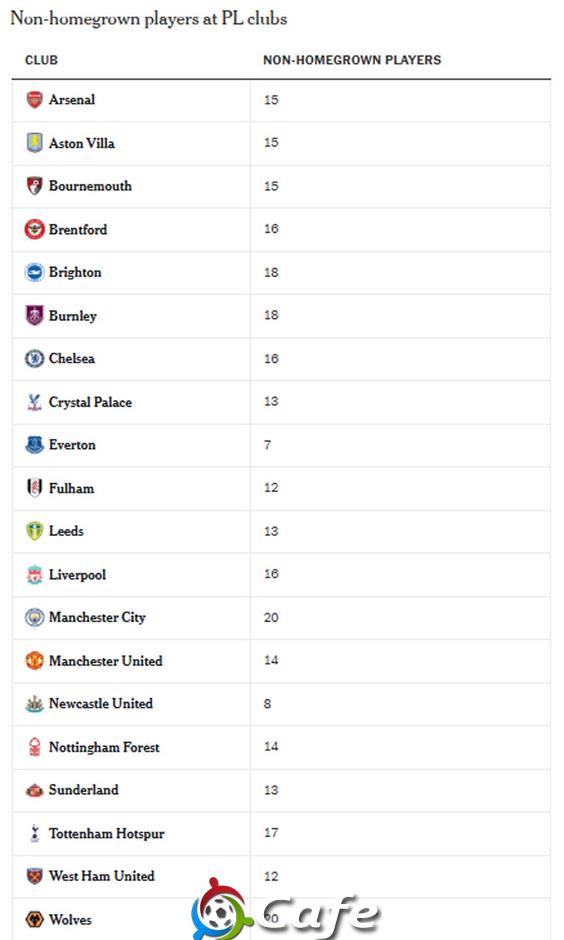Image resolution: width=564 pixels, height=940 pixels.
Task: Select the West Ham United row text
Action: tap(102, 876)
